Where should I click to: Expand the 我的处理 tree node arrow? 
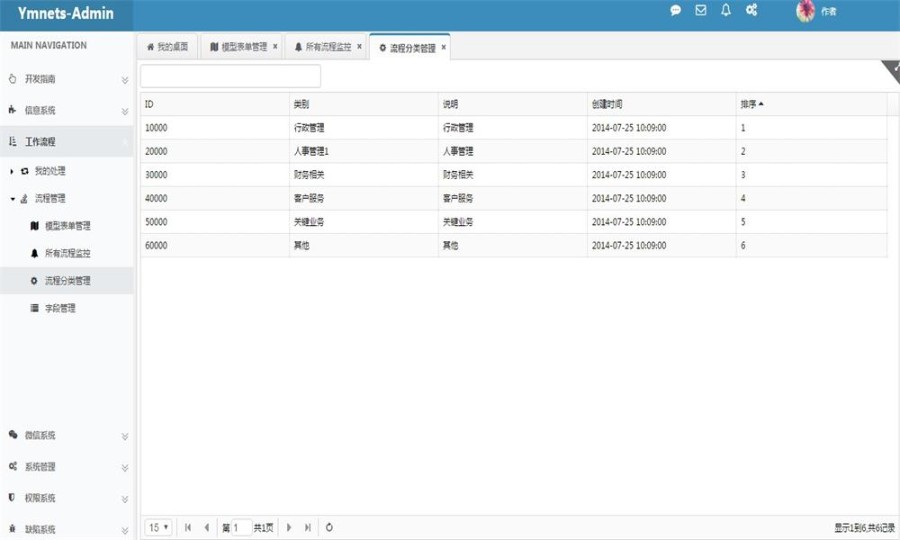click(x=12, y=172)
